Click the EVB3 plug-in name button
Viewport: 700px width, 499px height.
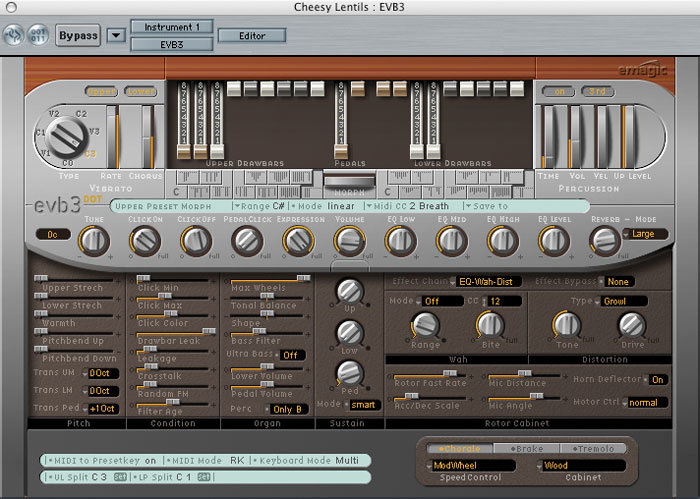tap(171, 44)
